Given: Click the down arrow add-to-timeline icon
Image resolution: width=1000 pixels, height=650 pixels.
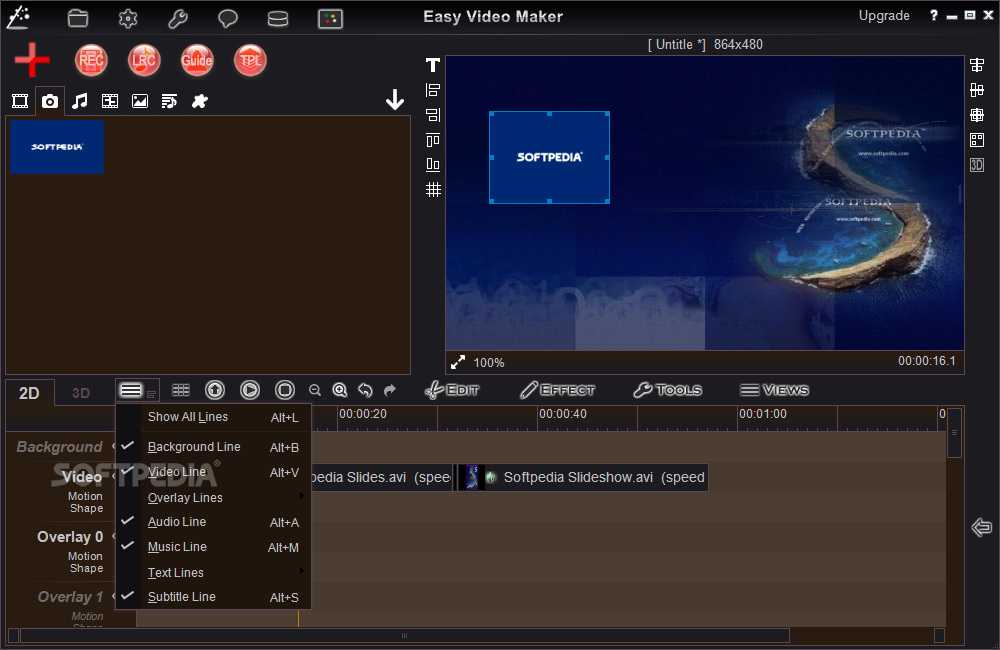Looking at the screenshot, I should click(x=395, y=100).
